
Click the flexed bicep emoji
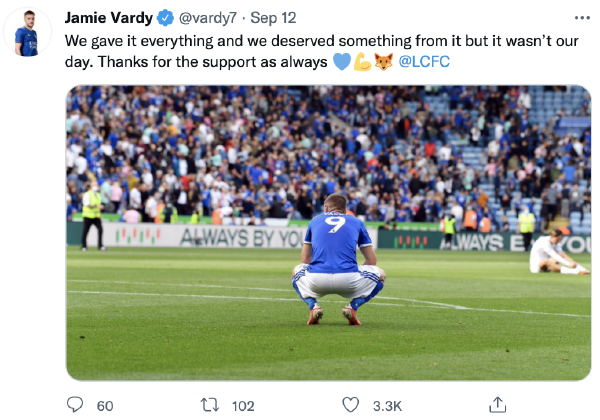[362, 62]
